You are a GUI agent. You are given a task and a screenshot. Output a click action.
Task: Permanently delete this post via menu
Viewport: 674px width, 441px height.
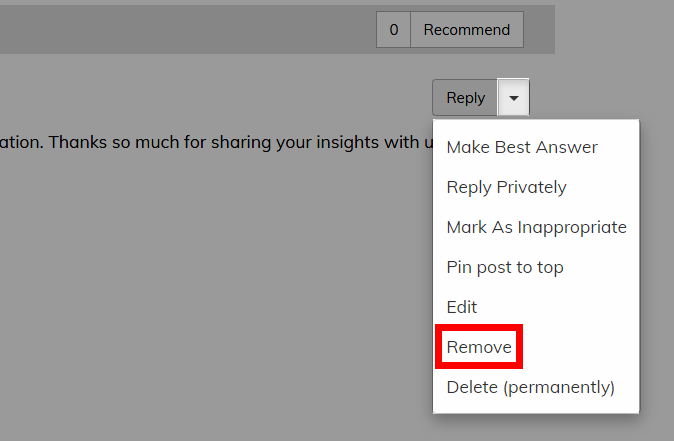coord(530,387)
